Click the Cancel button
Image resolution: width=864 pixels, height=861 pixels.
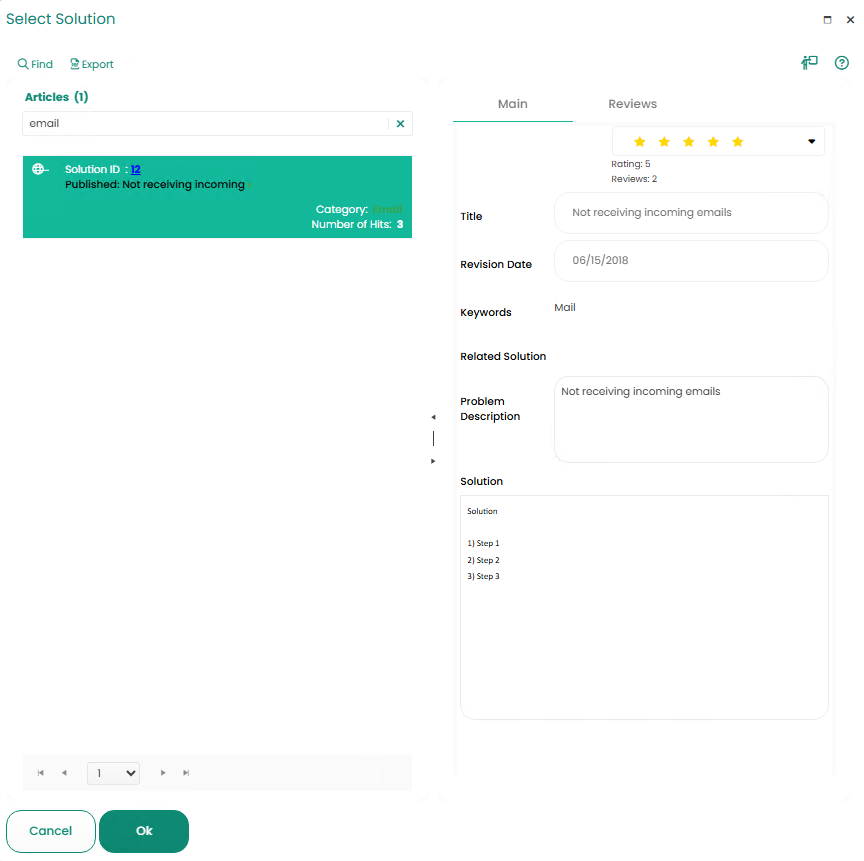tap(51, 831)
